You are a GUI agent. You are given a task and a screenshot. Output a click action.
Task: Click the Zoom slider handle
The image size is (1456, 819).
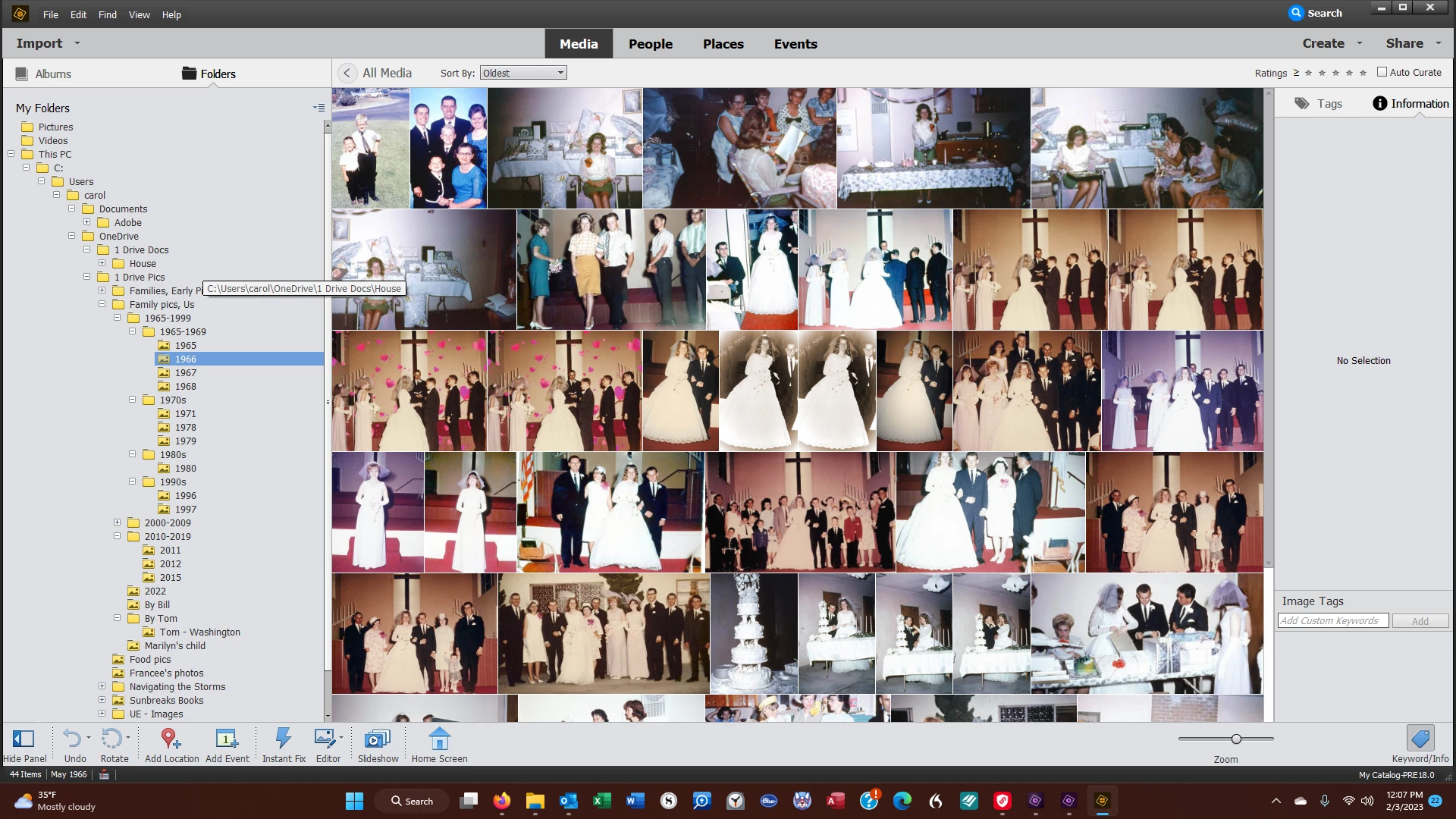coord(1236,739)
